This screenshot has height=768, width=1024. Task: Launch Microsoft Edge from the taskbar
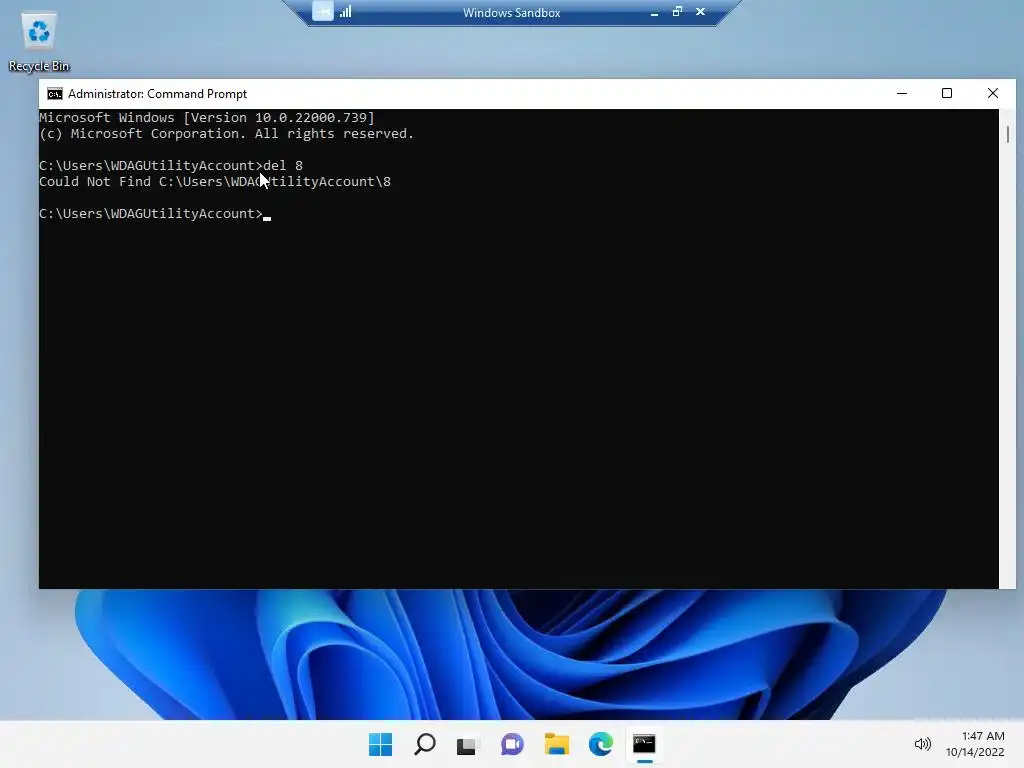tap(600, 744)
